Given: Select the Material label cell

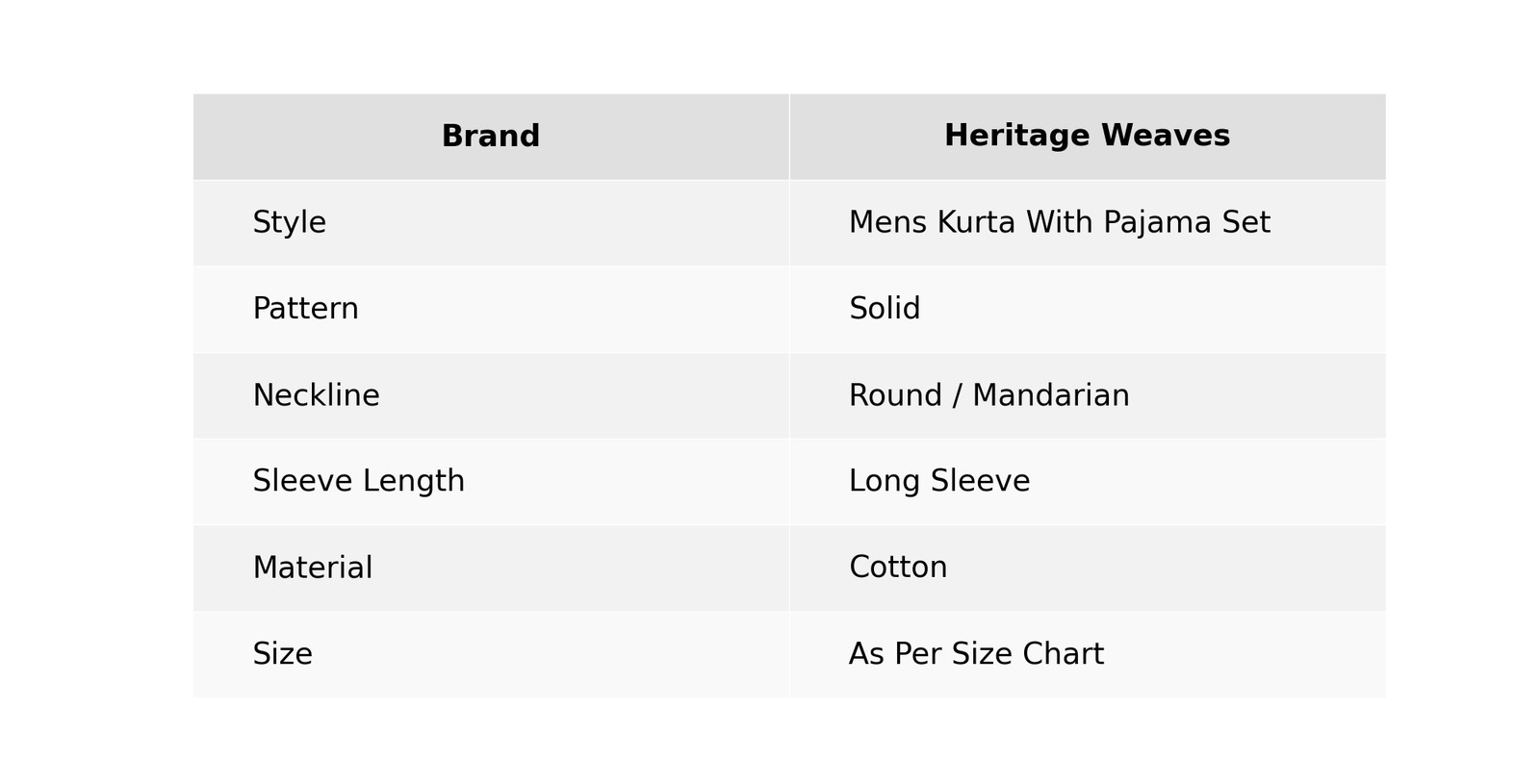Looking at the screenshot, I should [312, 568].
